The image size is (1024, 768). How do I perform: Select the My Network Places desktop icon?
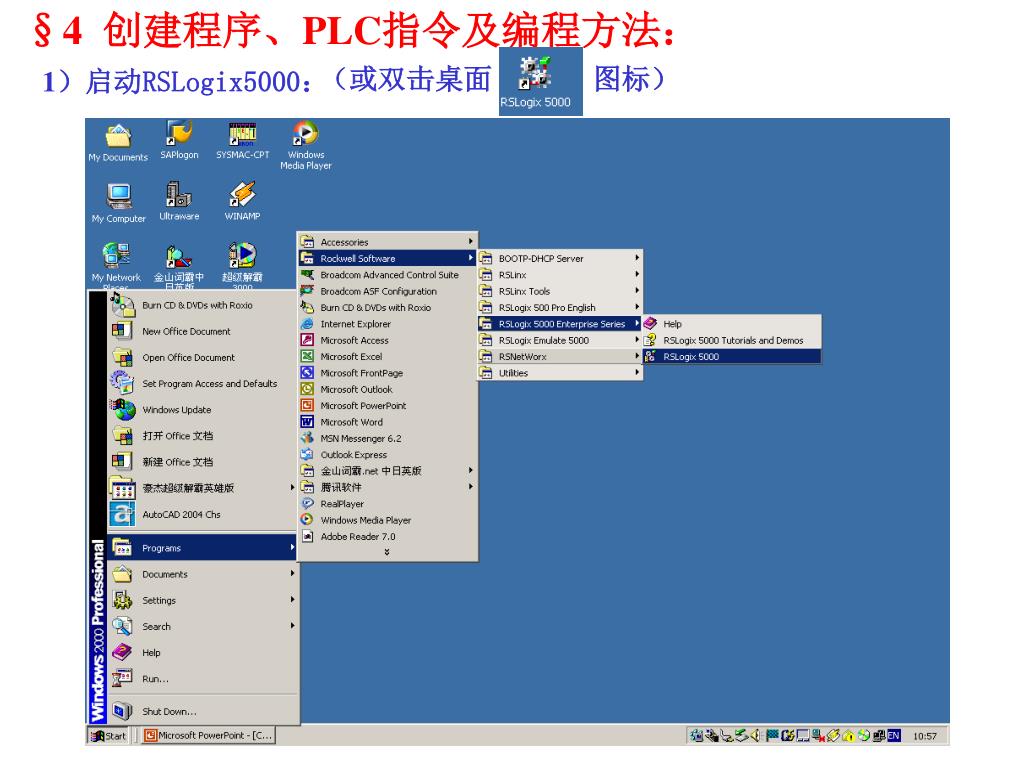[x=116, y=266]
